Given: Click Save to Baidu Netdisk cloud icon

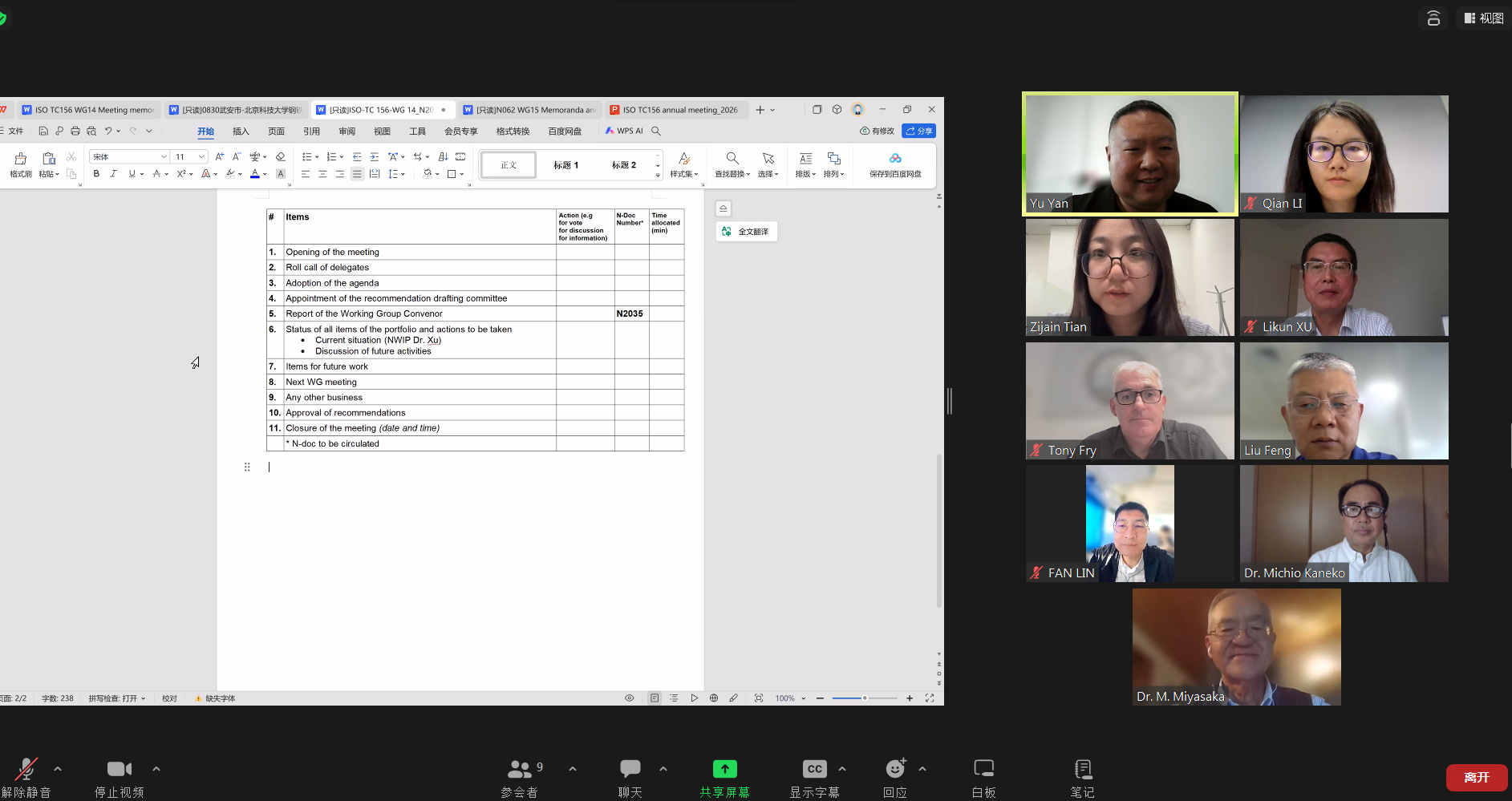Looking at the screenshot, I should click(x=895, y=158).
